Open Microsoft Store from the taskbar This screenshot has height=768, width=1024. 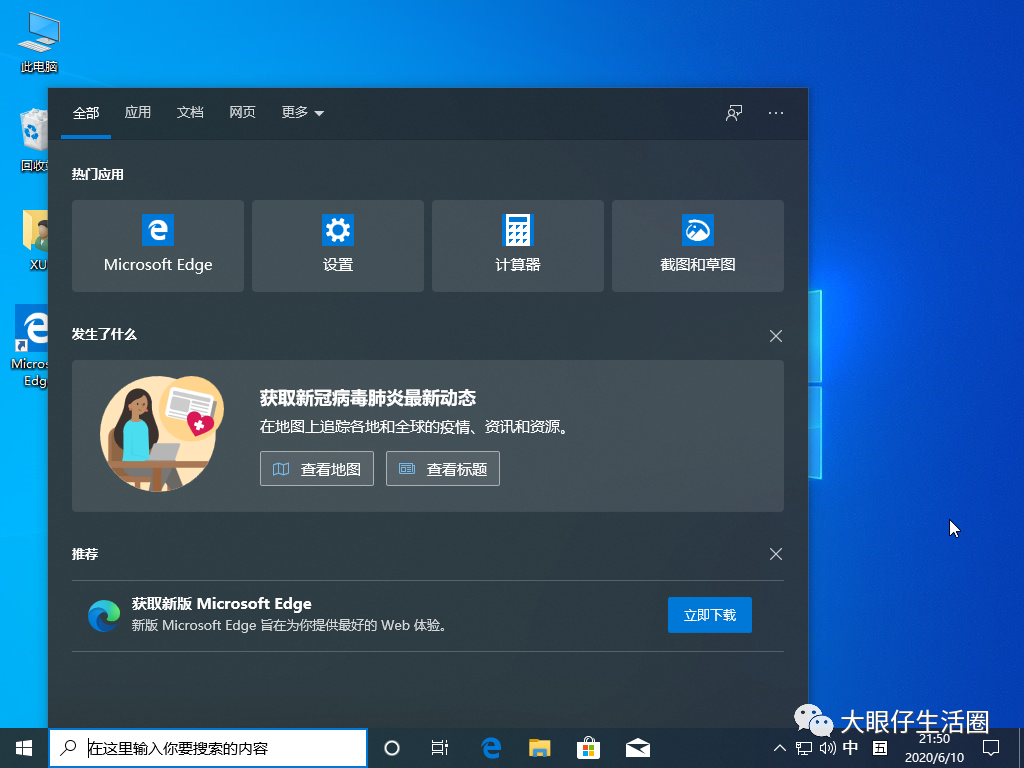[588, 748]
